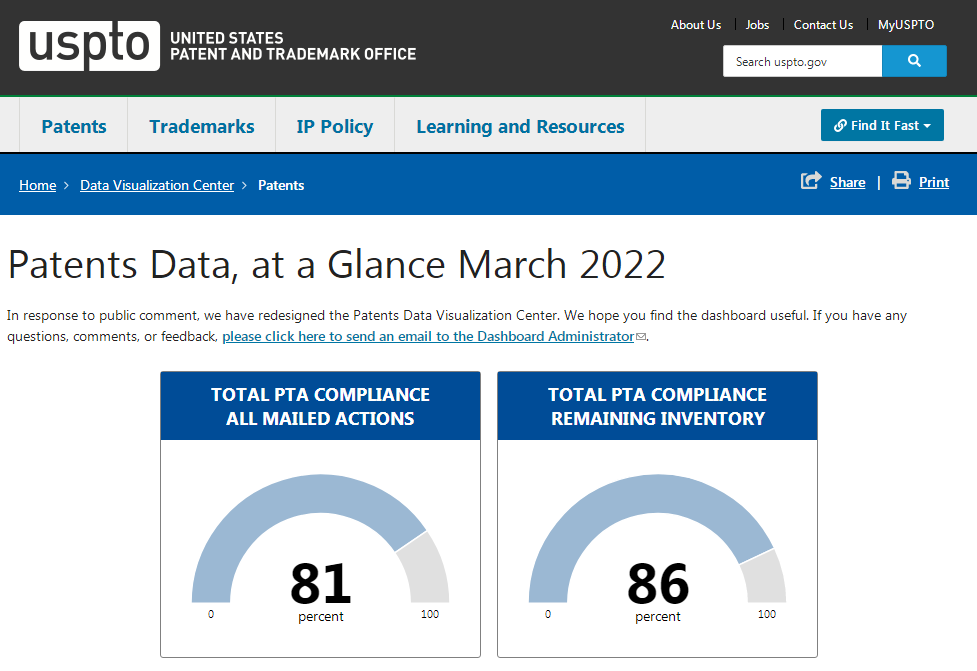Click the 81 percent All Mailed Actions gauge
Screen dimensions: 977x671
click(320, 550)
